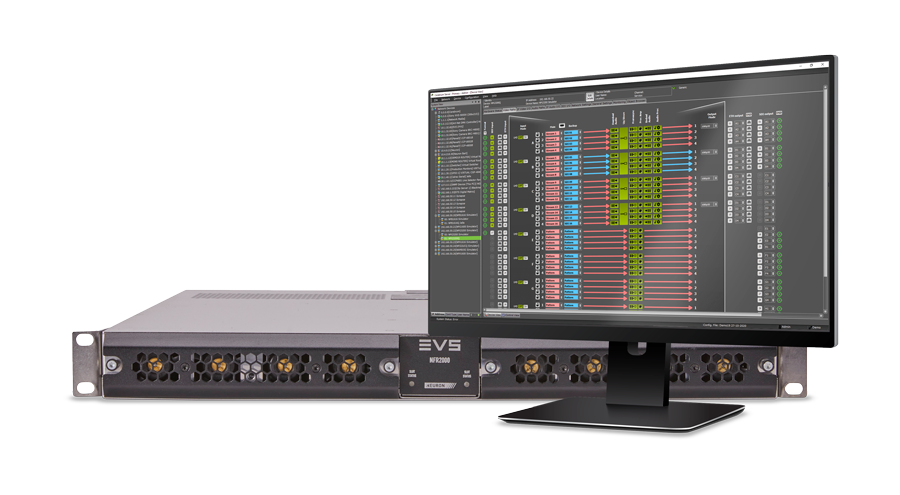The width and height of the screenshot is (900, 495).
Task: Click green status circle in first SDI output row
Action: tap(779, 121)
